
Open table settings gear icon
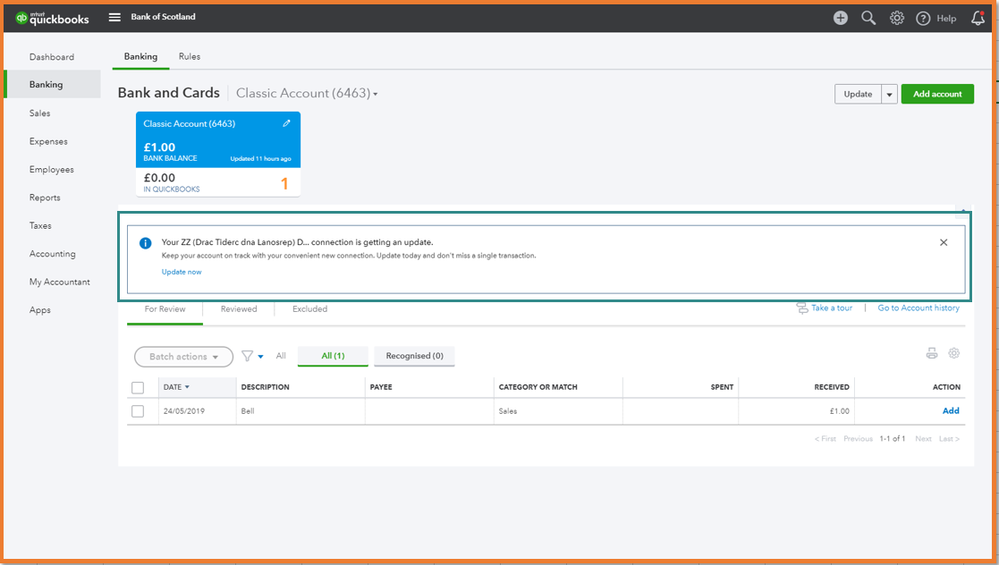[954, 353]
